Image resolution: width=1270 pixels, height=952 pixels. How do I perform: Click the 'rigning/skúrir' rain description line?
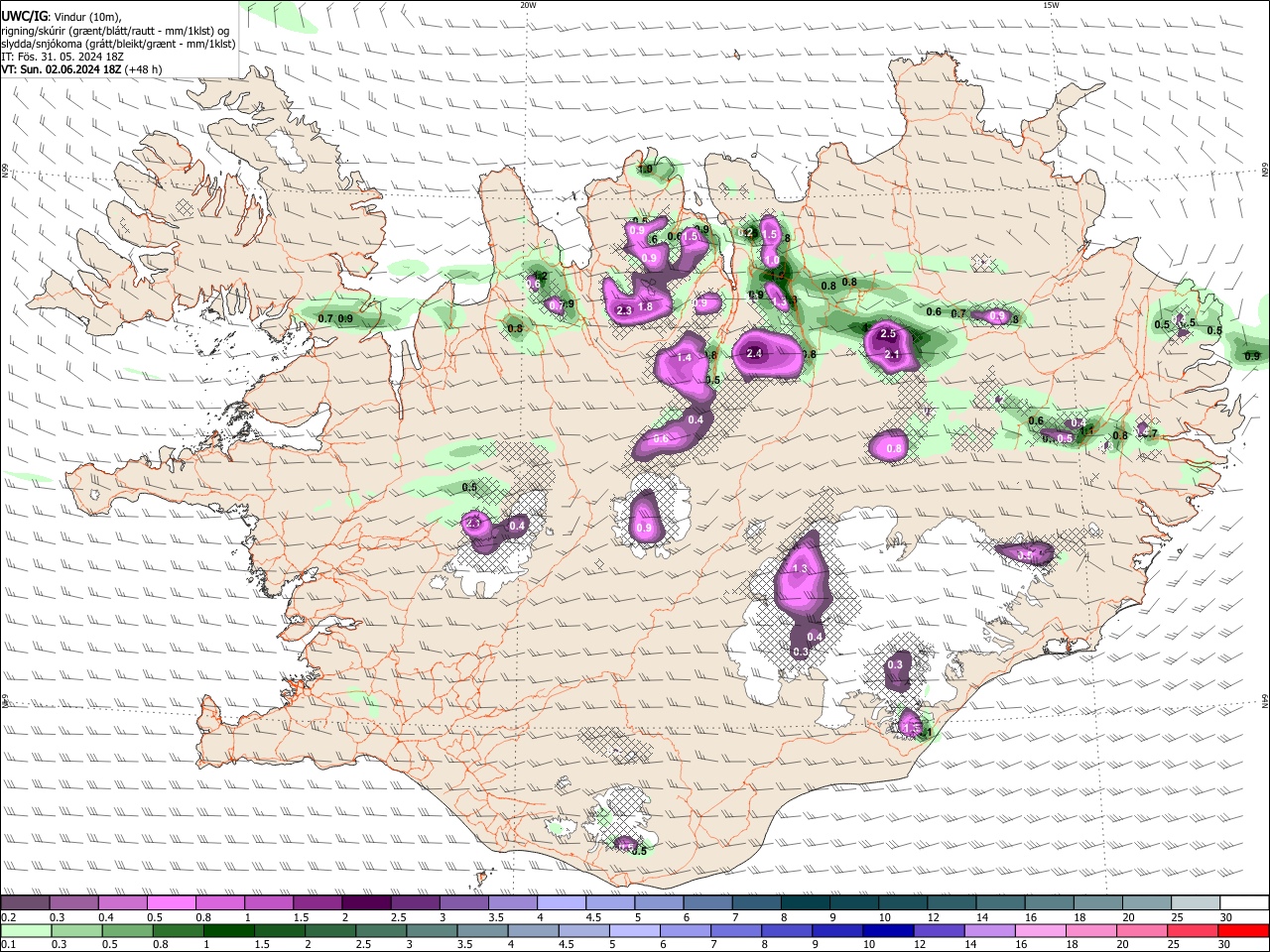[115, 30]
